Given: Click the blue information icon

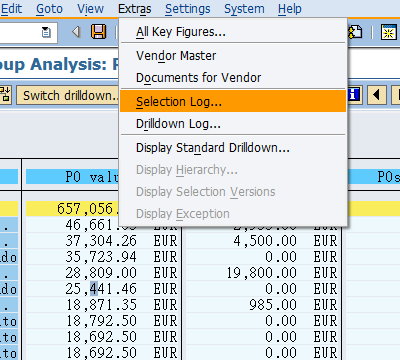Looking at the screenshot, I should (354, 95).
